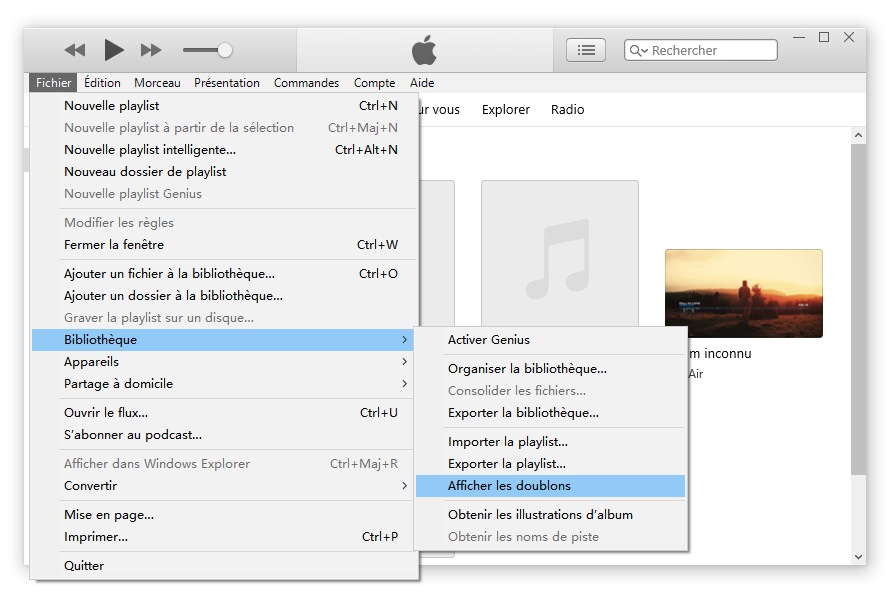Select Ajouter un fichier à la bibliothèque...
The height and width of the screenshot is (603, 896).
pyautogui.click(x=223, y=274)
